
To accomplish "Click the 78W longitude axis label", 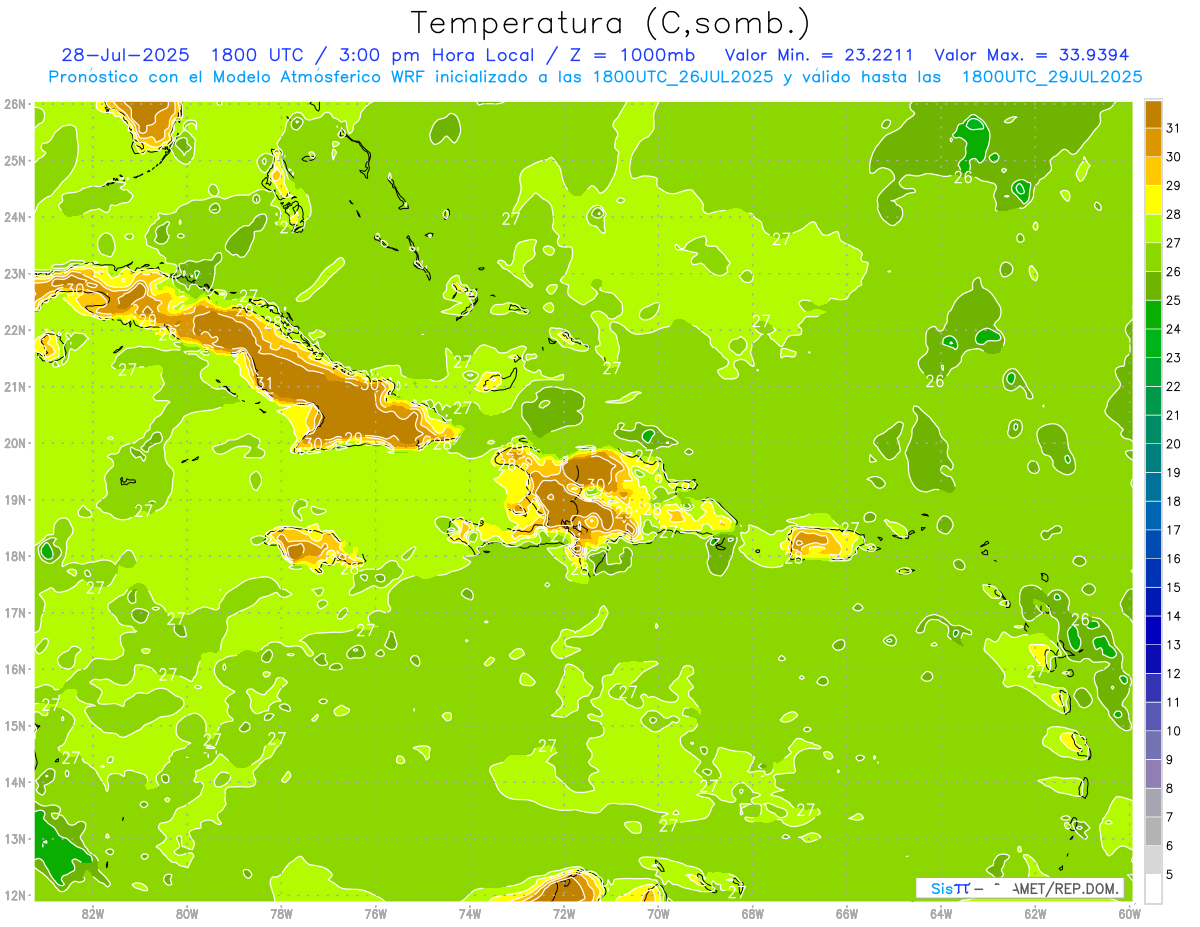I will coord(281,914).
